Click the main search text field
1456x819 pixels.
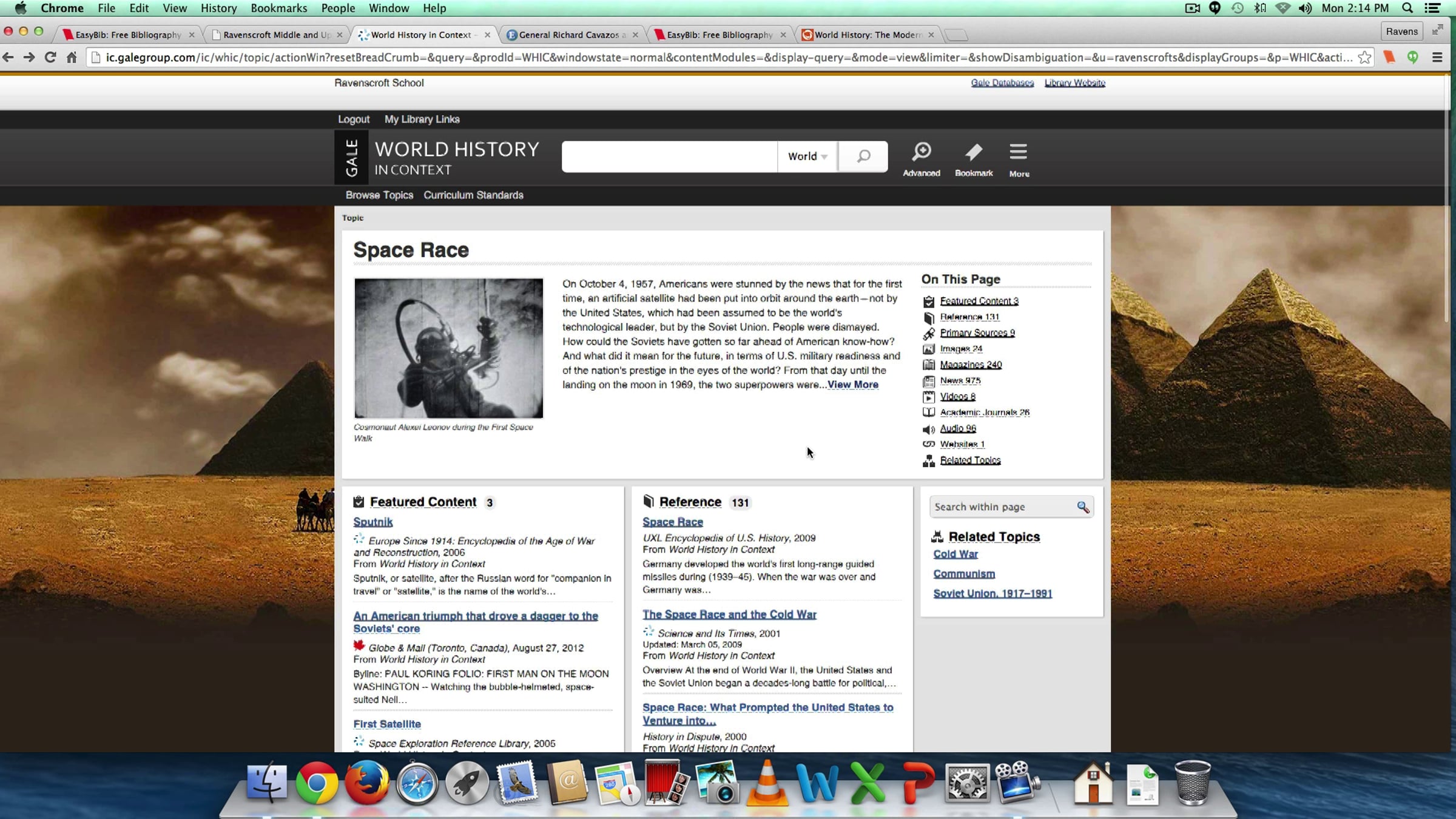(669, 157)
